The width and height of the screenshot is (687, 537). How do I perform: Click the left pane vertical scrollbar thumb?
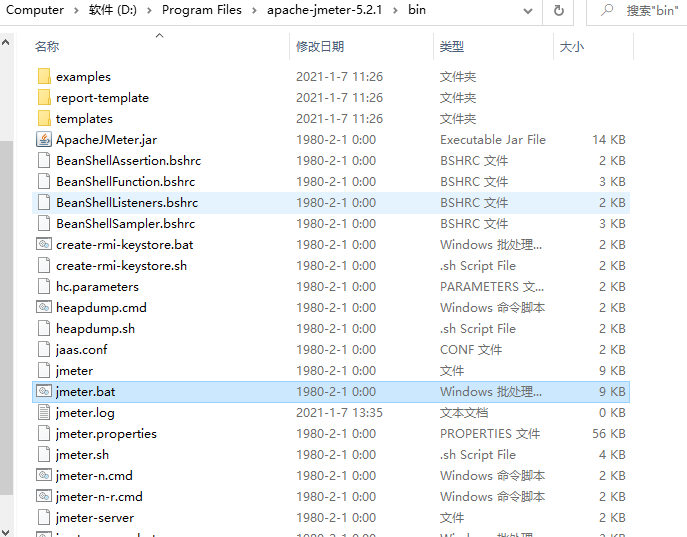pyautogui.click(x=6, y=318)
